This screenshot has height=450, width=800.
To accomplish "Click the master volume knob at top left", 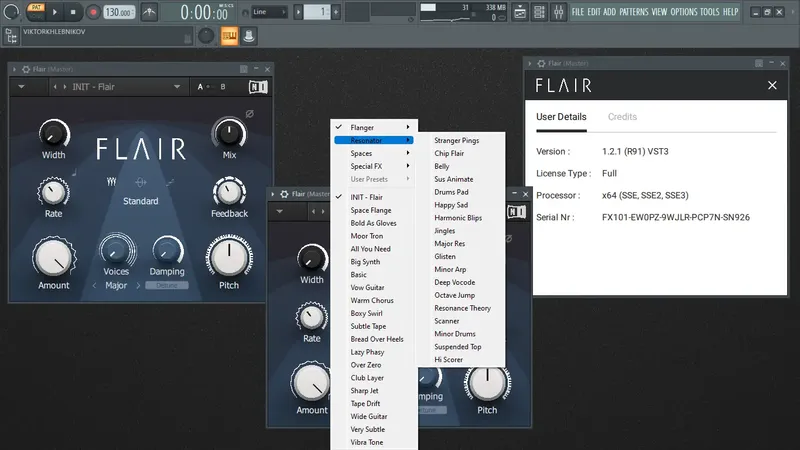I will [11, 12].
